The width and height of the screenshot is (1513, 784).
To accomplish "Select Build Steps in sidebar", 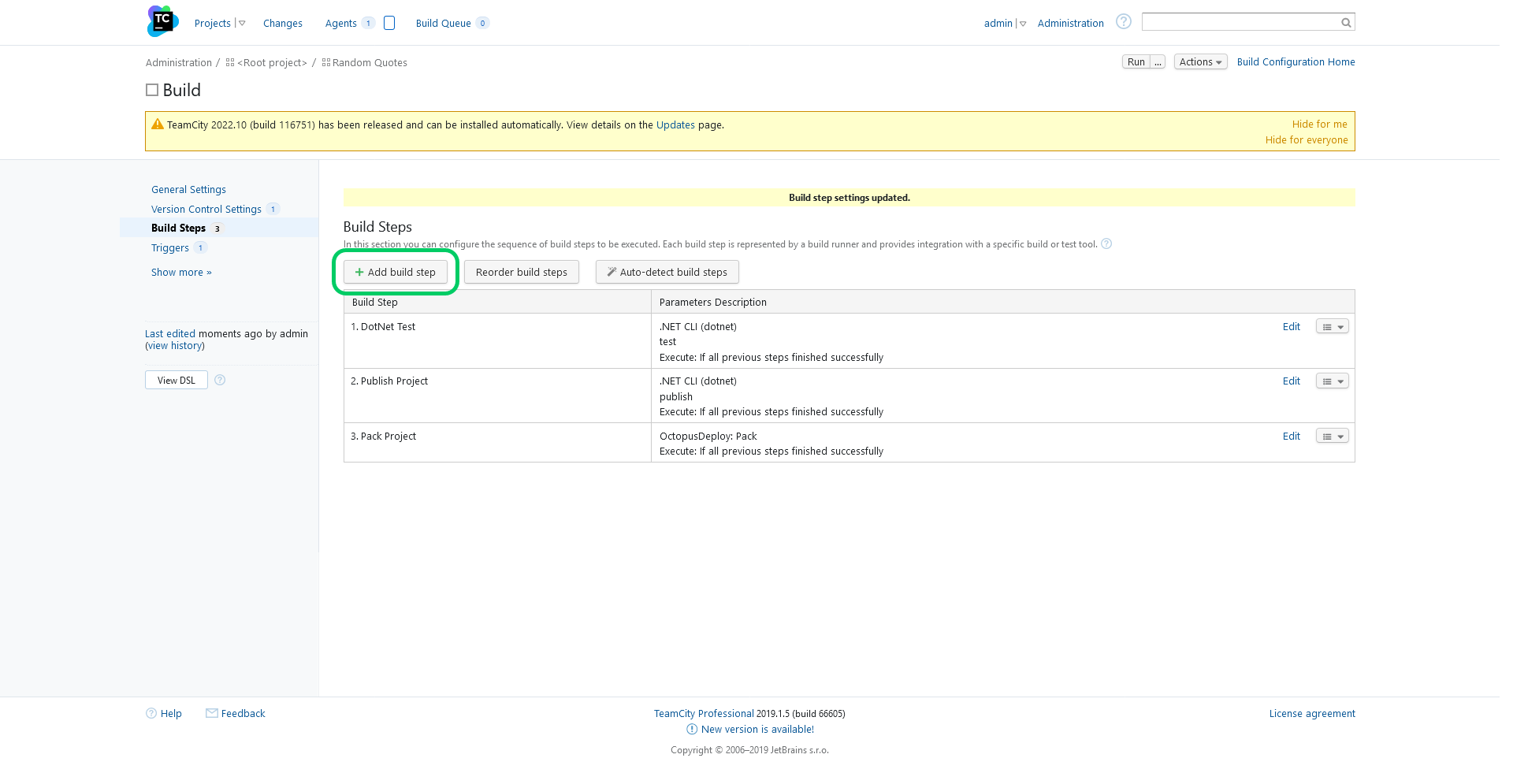I will [178, 228].
